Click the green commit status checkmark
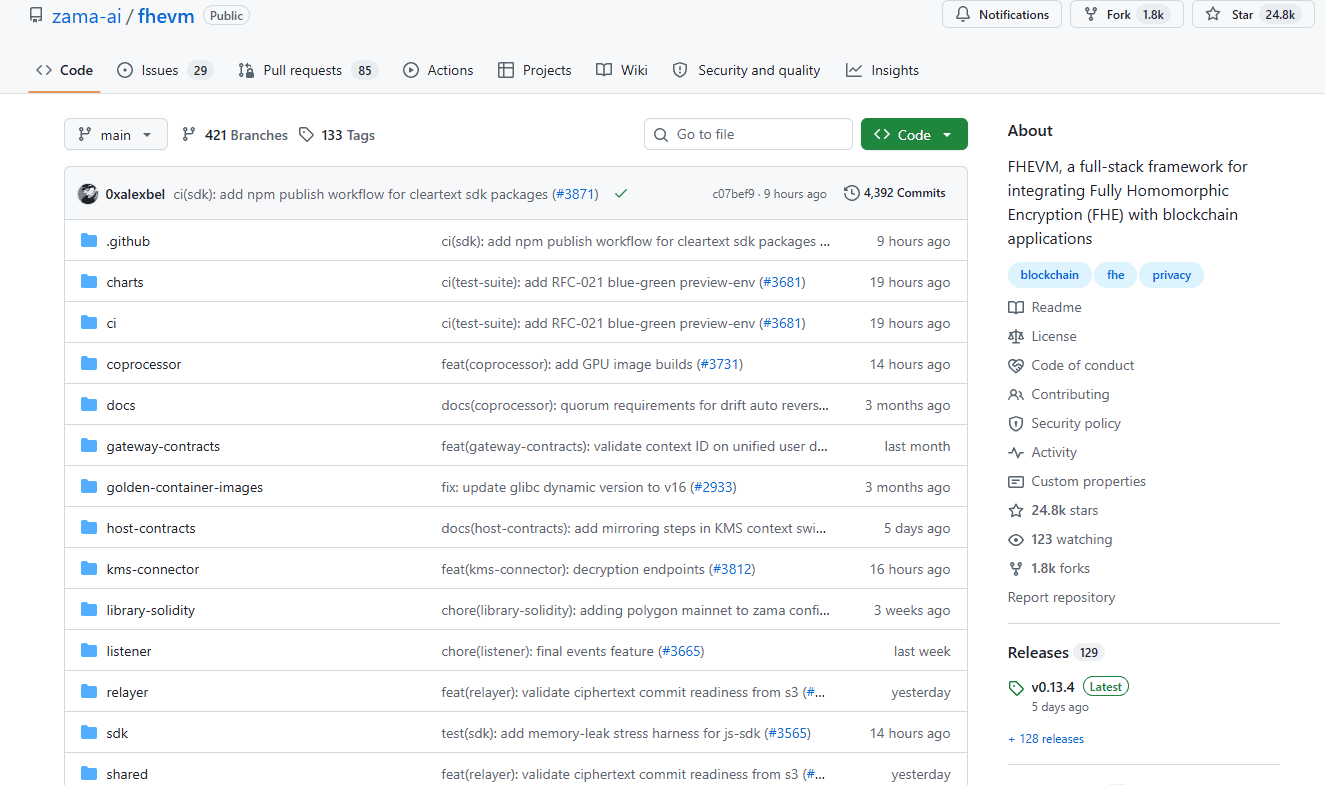Viewport: 1325px width, 785px height. pyautogui.click(x=621, y=194)
